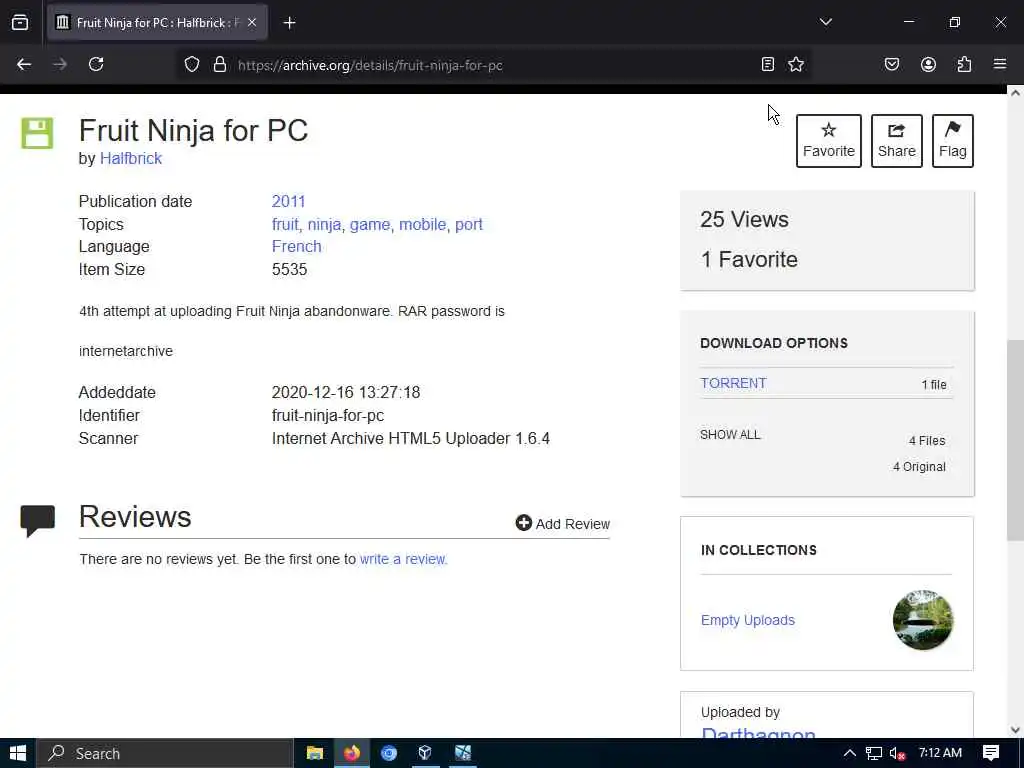Open Windows notification center
The height and width of the screenshot is (768, 1024).
pyautogui.click(x=991, y=753)
